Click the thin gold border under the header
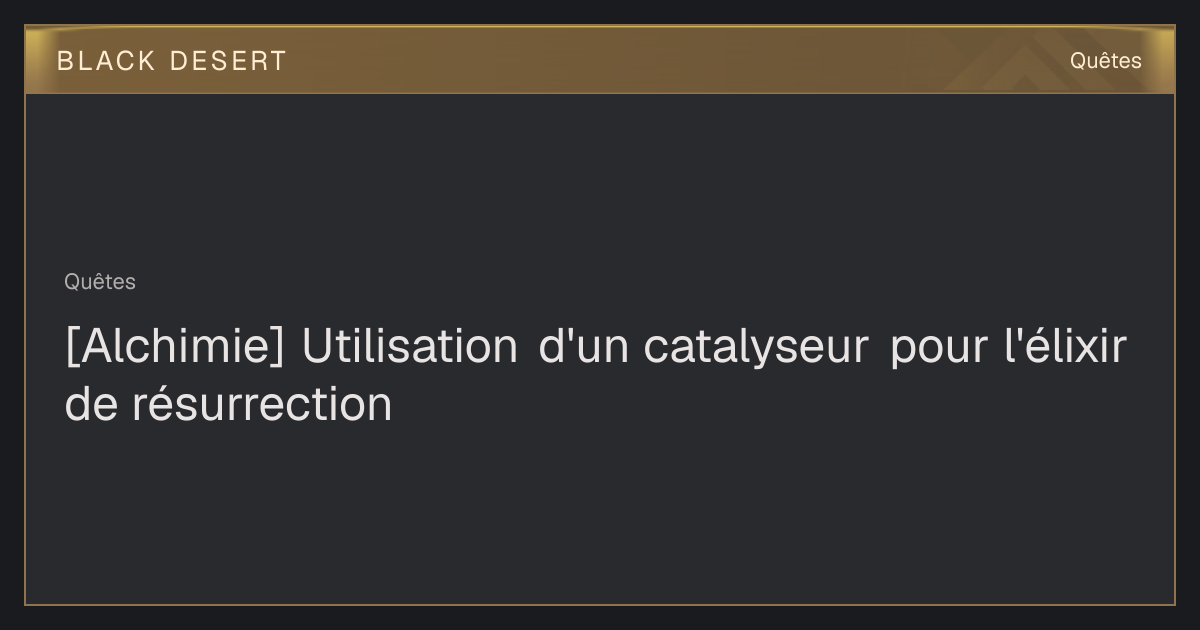This screenshot has width=1200, height=630. [600, 93]
